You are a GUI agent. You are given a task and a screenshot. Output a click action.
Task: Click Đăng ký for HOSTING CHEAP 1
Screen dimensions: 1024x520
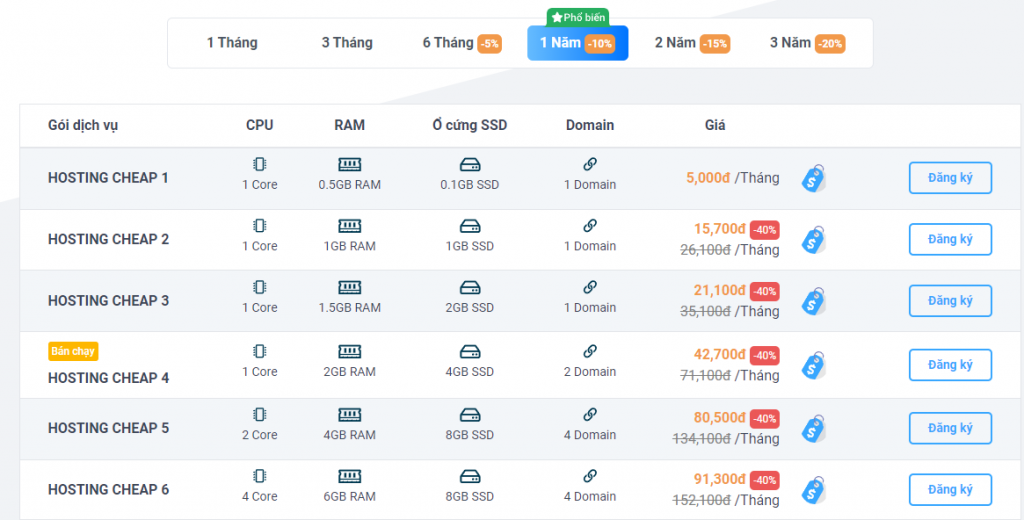click(950, 178)
